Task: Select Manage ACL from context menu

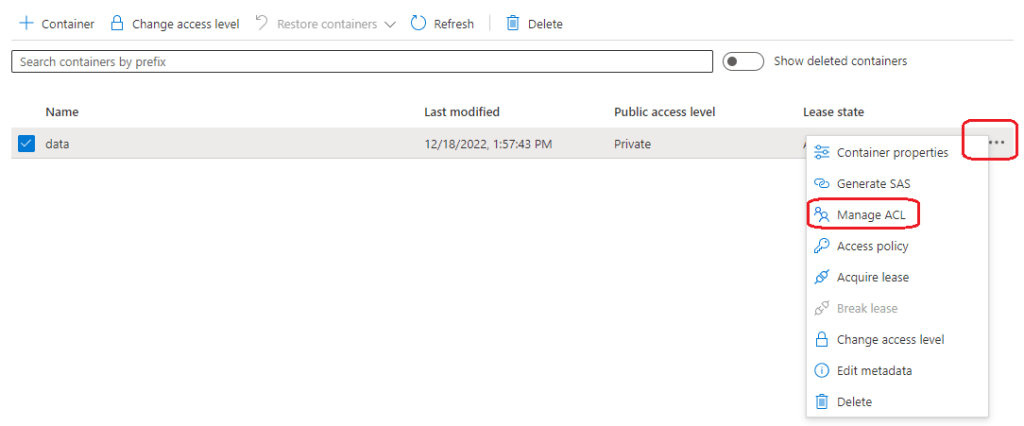Action: (x=872, y=215)
